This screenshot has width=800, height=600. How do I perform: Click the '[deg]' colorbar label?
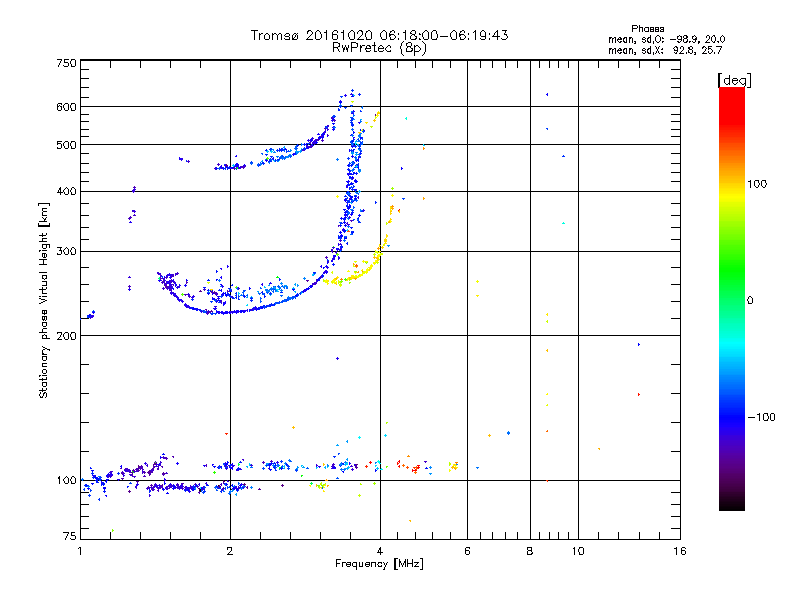pos(734,81)
